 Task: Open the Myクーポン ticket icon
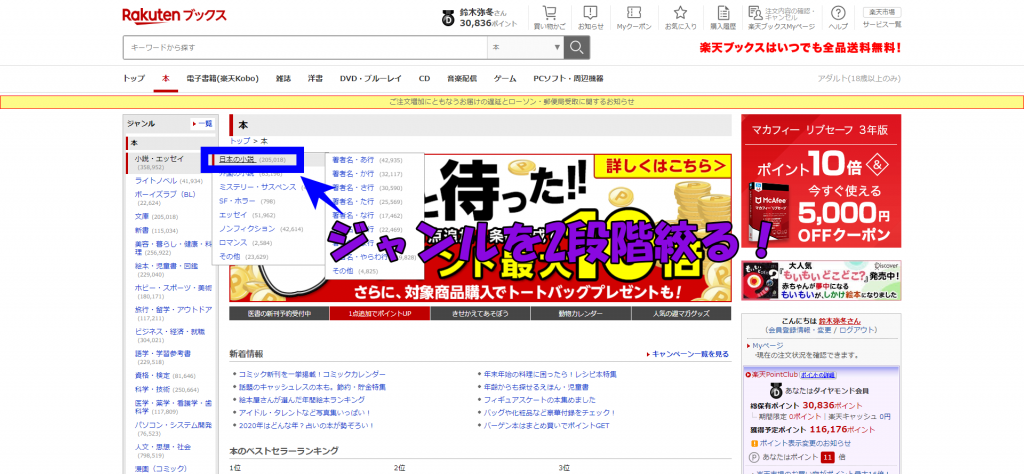[x=634, y=18]
